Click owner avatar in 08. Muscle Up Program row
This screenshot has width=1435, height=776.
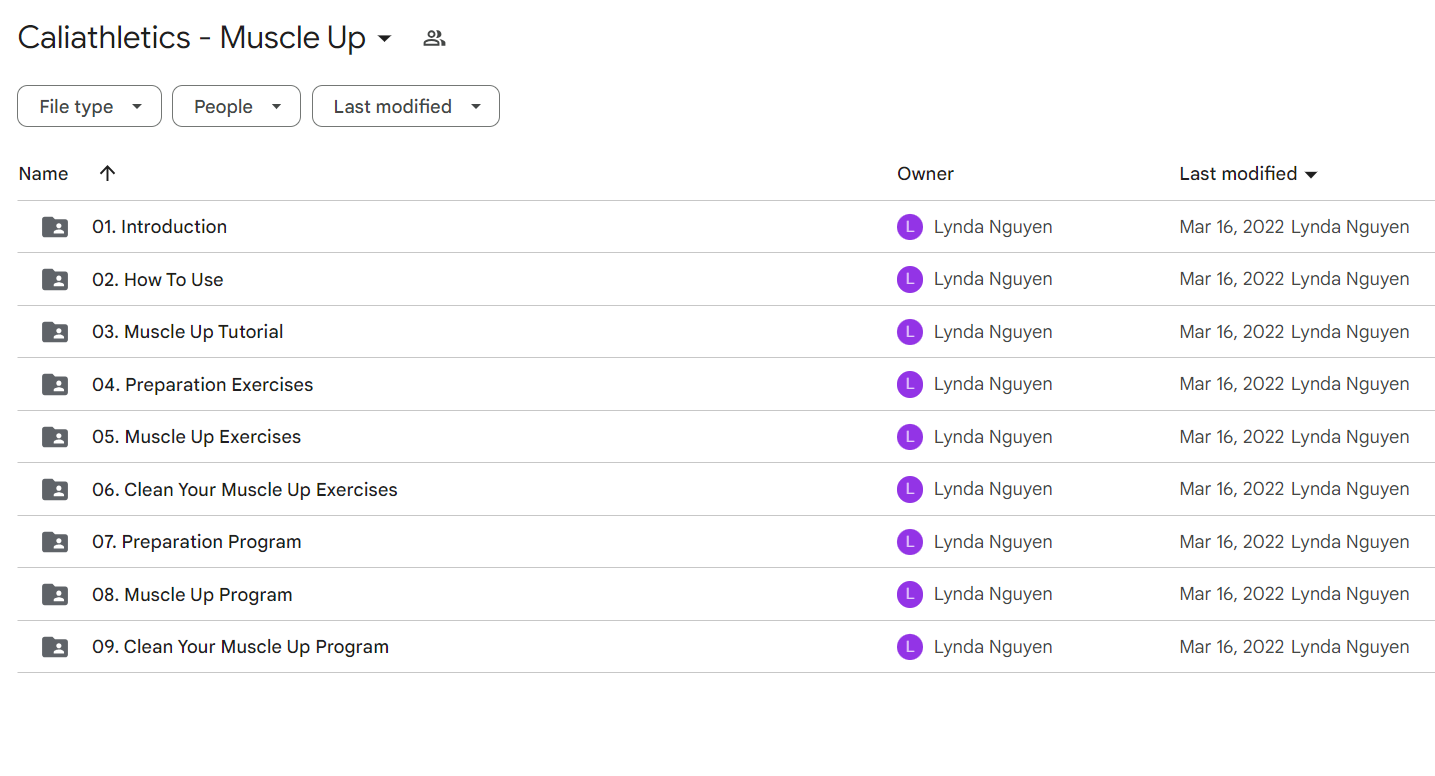[909, 594]
